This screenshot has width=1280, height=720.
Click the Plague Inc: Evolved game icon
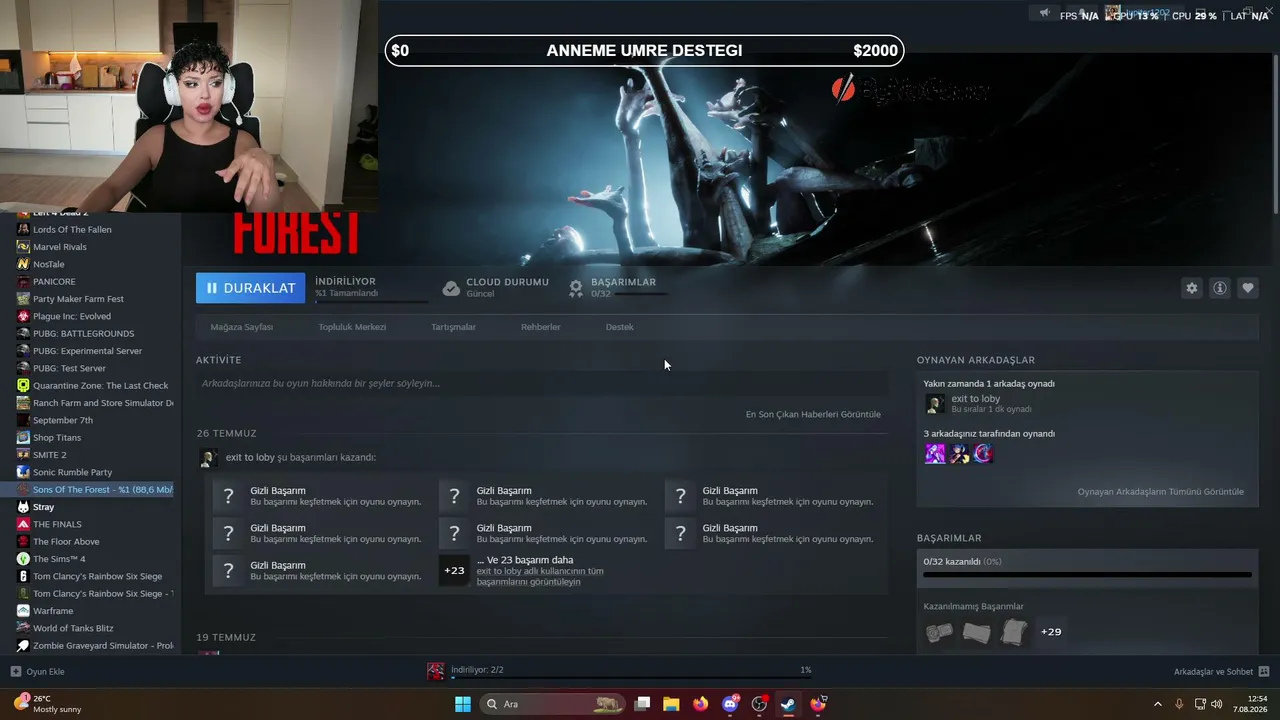point(23,316)
